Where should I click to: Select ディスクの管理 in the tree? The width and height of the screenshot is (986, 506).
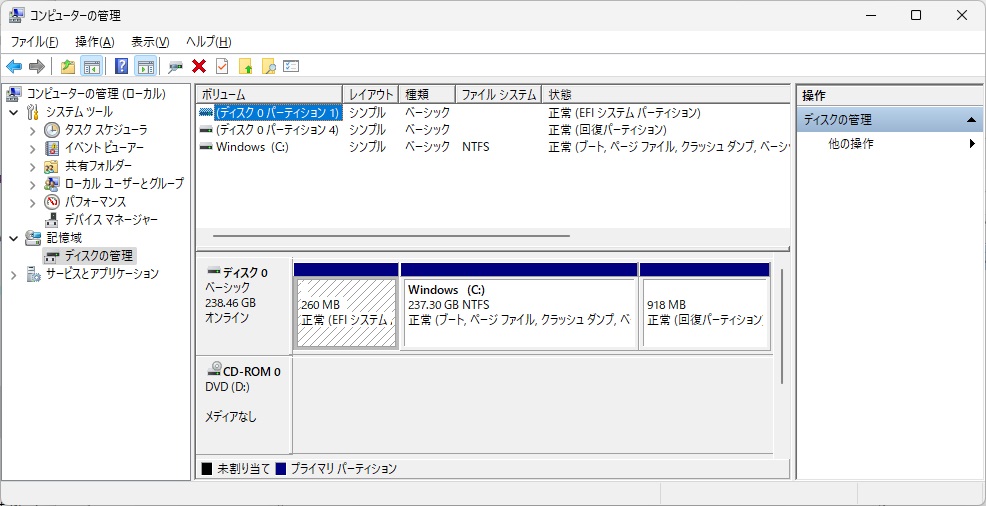(99, 256)
